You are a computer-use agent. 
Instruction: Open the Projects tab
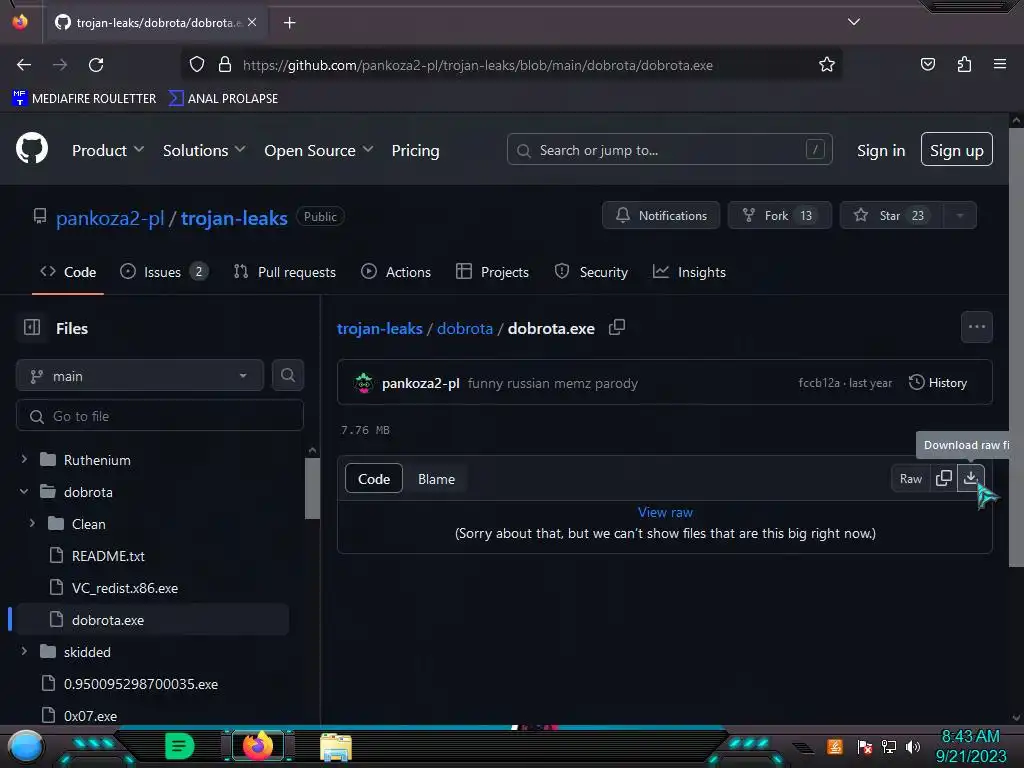point(492,272)
